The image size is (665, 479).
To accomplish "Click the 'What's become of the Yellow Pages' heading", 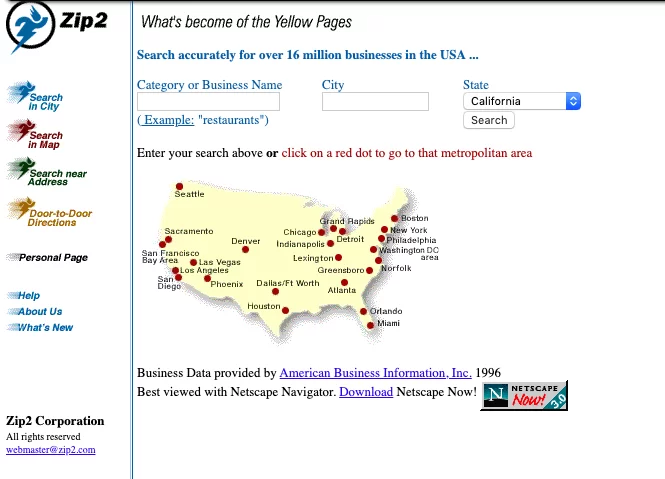I will (246, 22).
